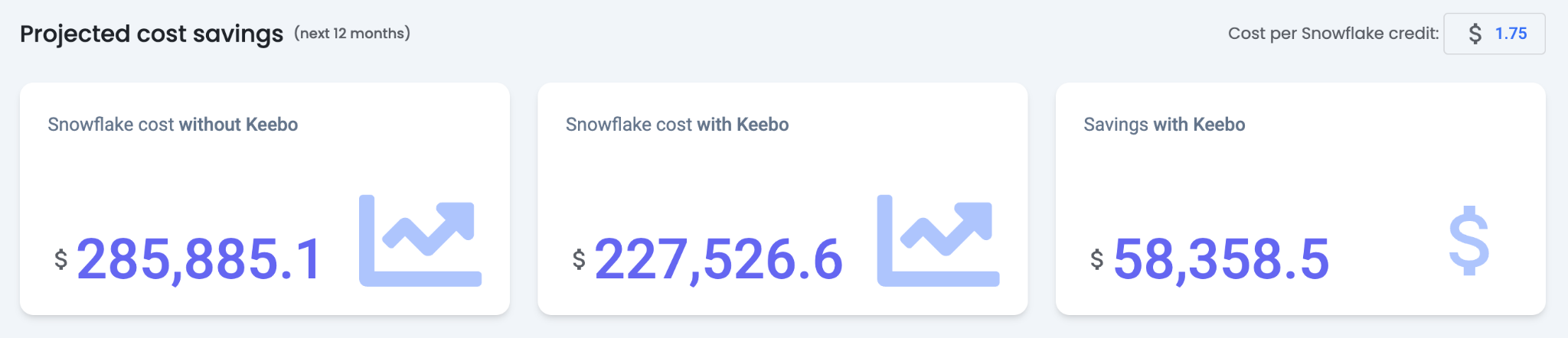Click the trend chart icon in the without Keebo card
The image size is (1568, 338).
pyautogui.click(x=420, y=241)
